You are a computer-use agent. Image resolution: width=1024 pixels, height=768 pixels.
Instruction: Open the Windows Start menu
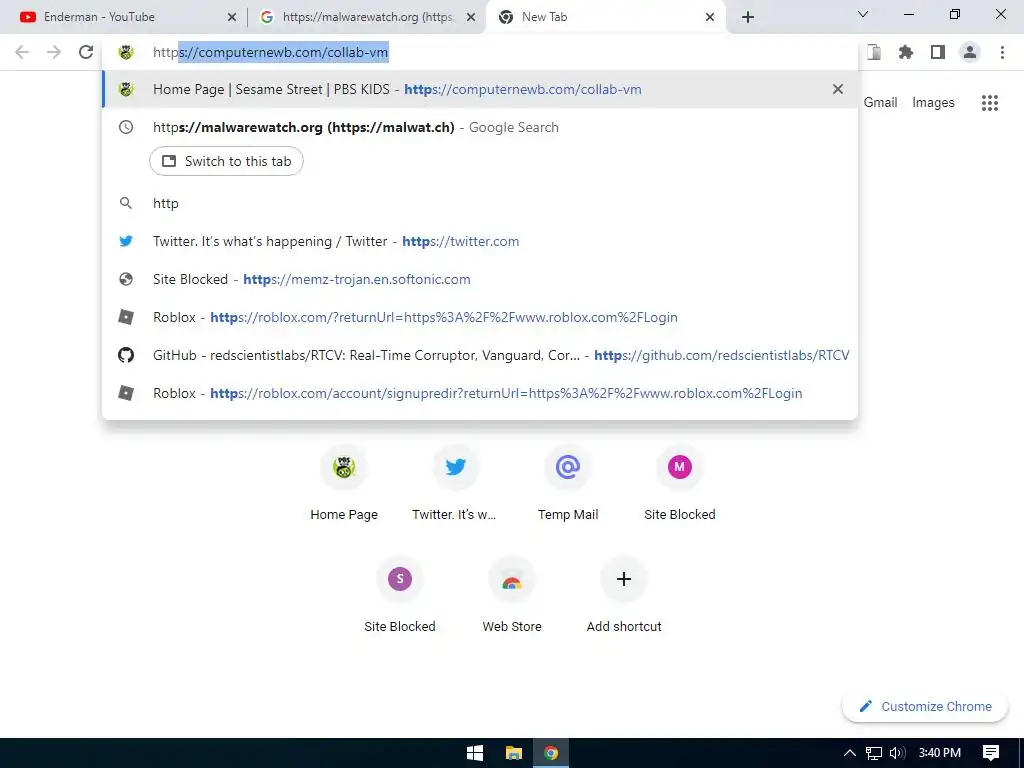pyautogui.click(x=475, y=753)
